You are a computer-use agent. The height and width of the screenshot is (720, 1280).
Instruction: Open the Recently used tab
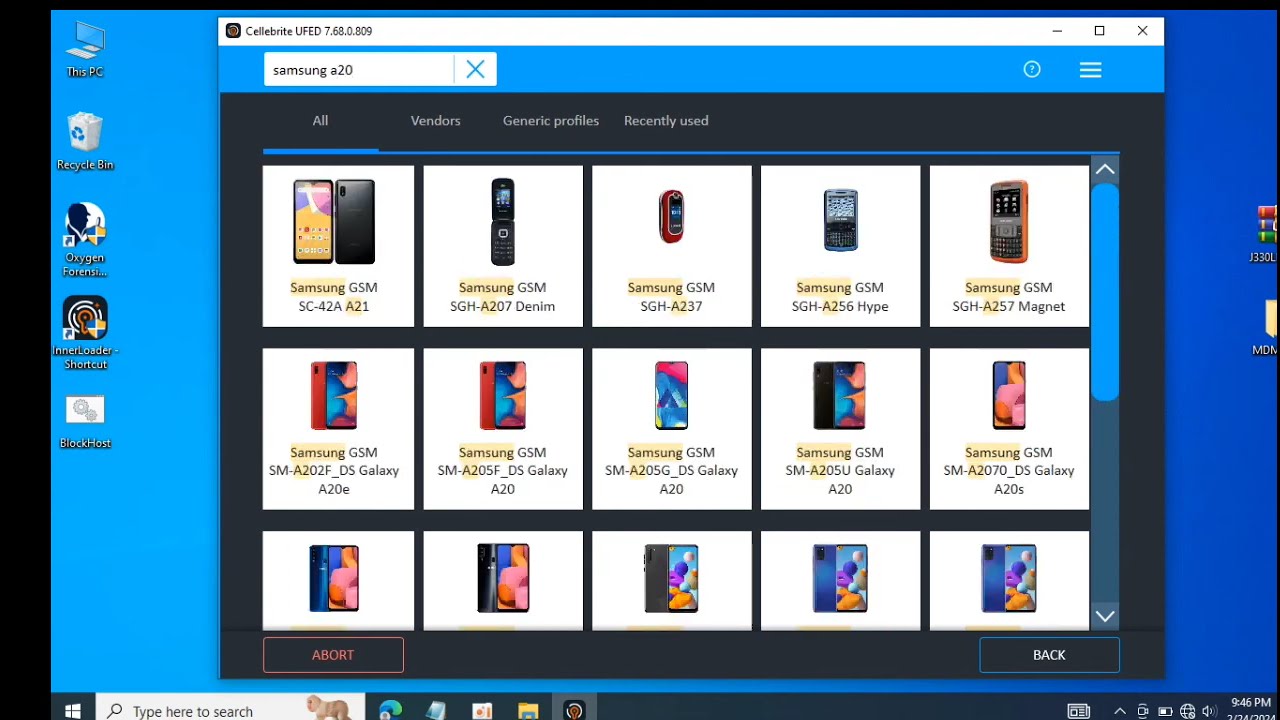pos(666,120)
